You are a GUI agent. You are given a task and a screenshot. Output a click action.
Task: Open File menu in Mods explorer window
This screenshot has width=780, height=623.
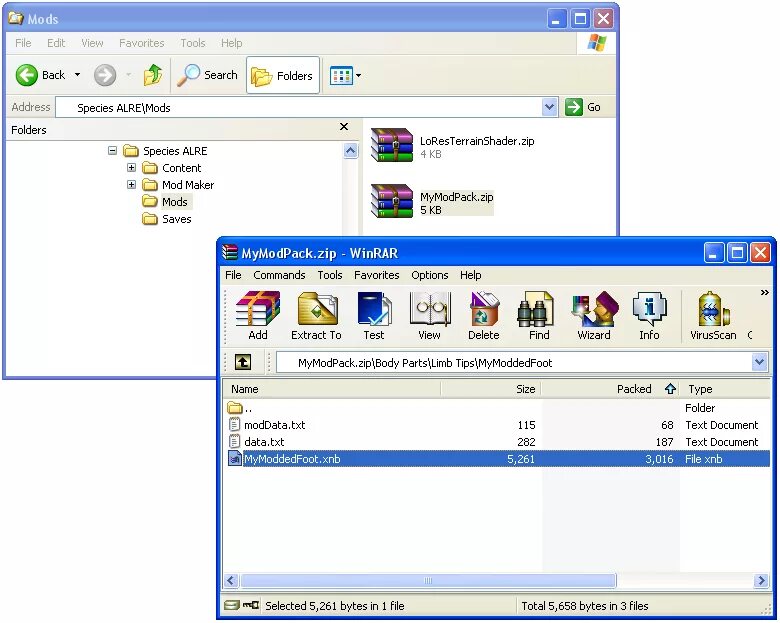click(x=23, y=43)
